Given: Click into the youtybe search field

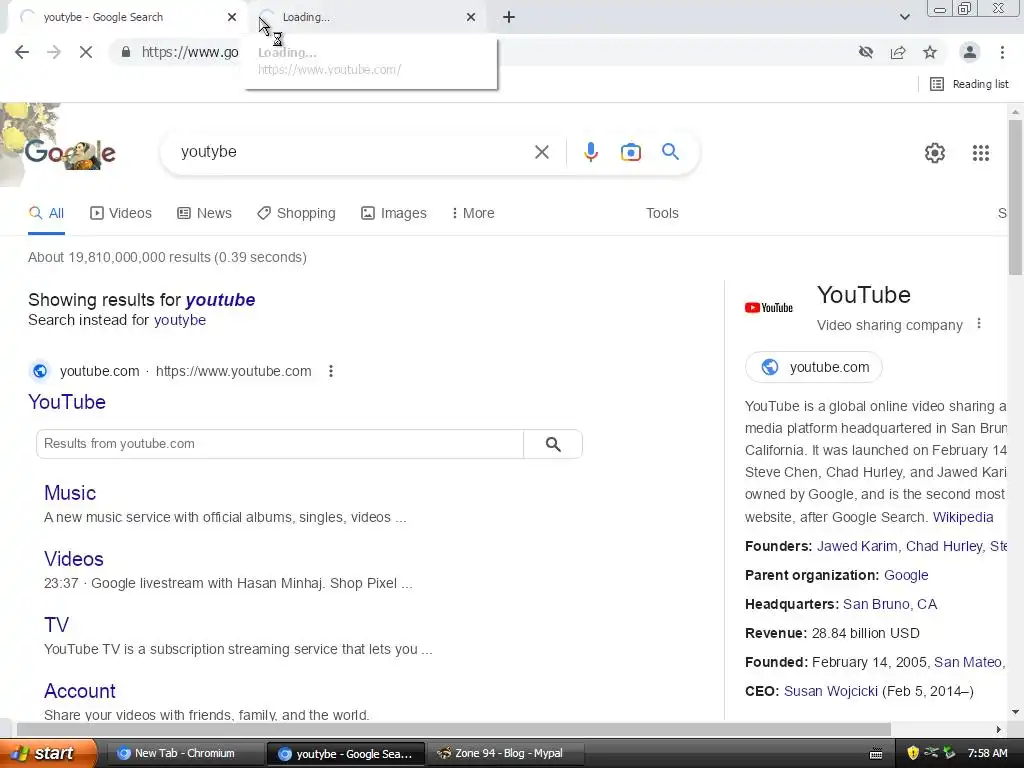Looking at the screenshot, I should pyautogui.click(x=349, y=152).
